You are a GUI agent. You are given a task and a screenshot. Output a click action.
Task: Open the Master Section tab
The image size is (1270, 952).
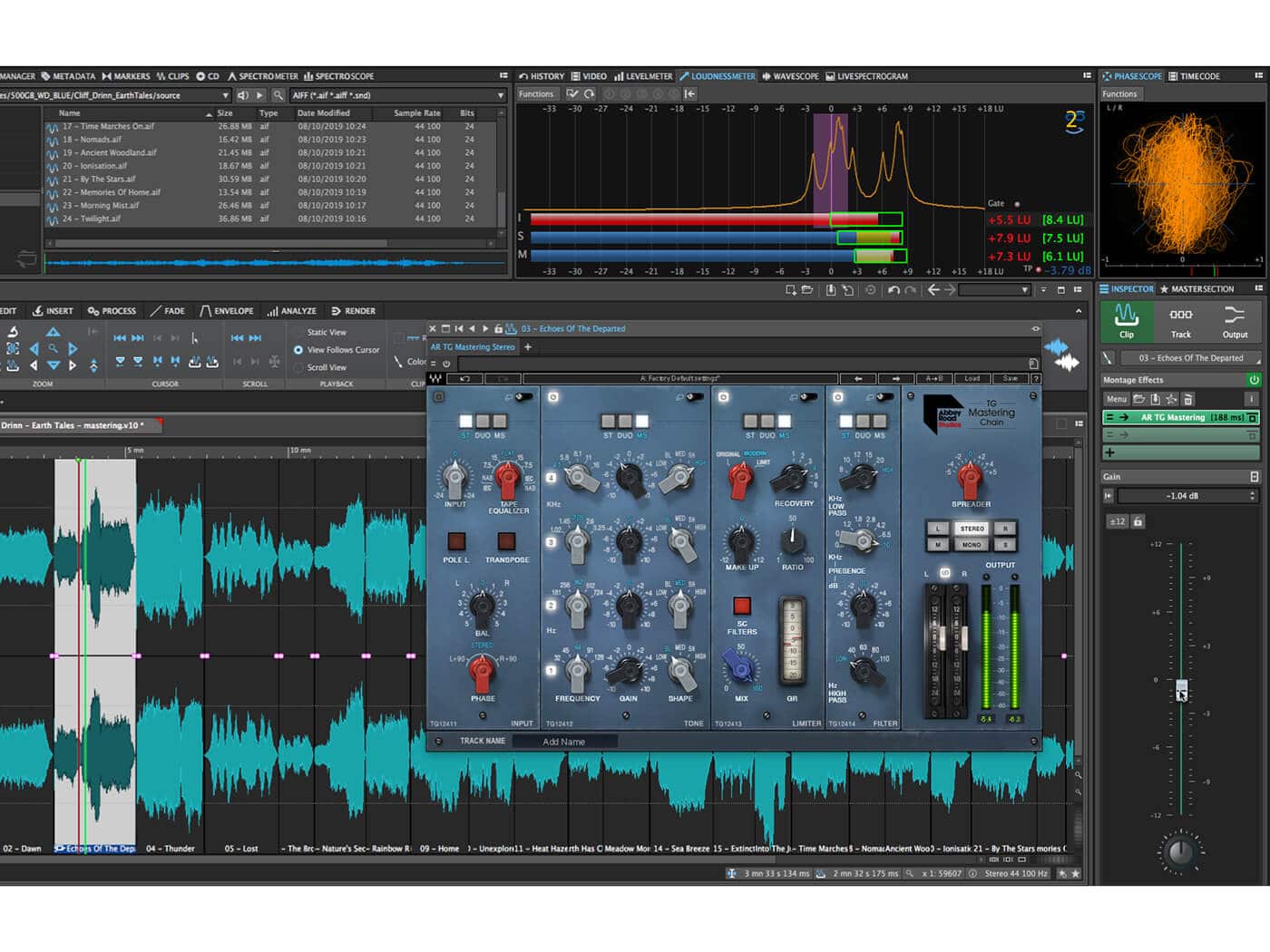pos(1197,289)
